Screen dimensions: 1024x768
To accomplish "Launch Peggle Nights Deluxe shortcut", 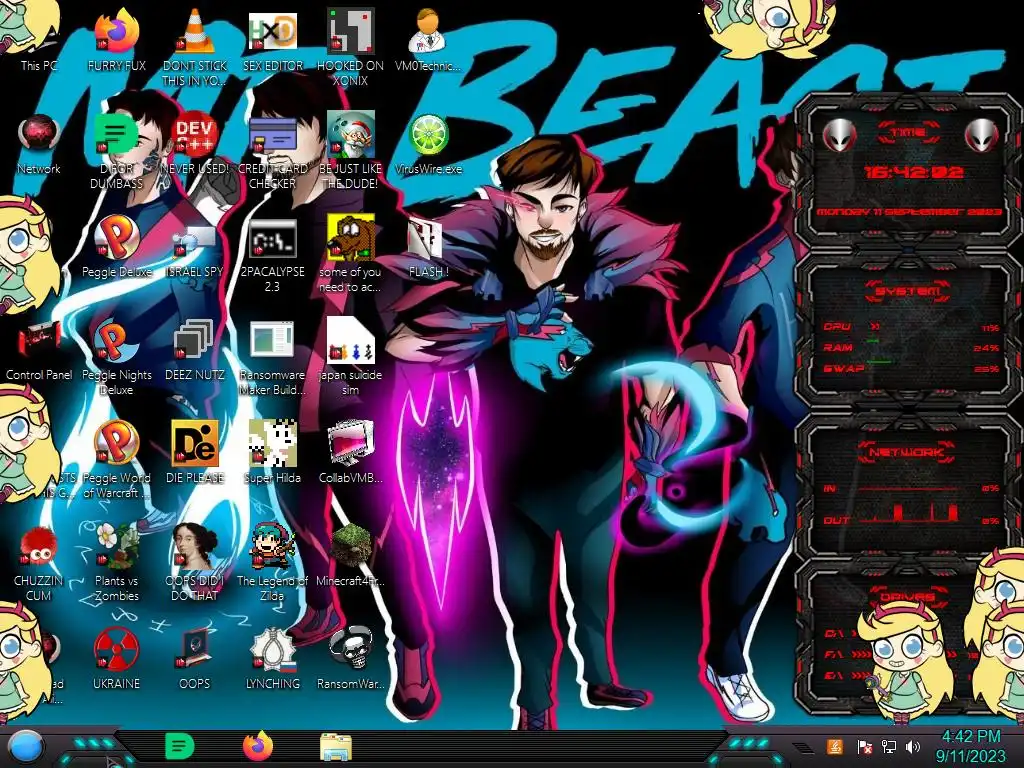I will click(117, 357).
